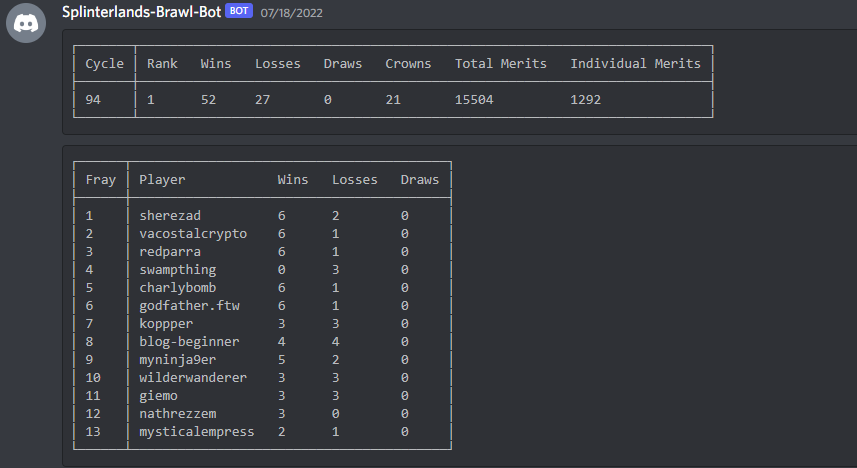Screen dimensions: 857x468
Task: Click player name blog-beginner
Action: pos(189,342)
